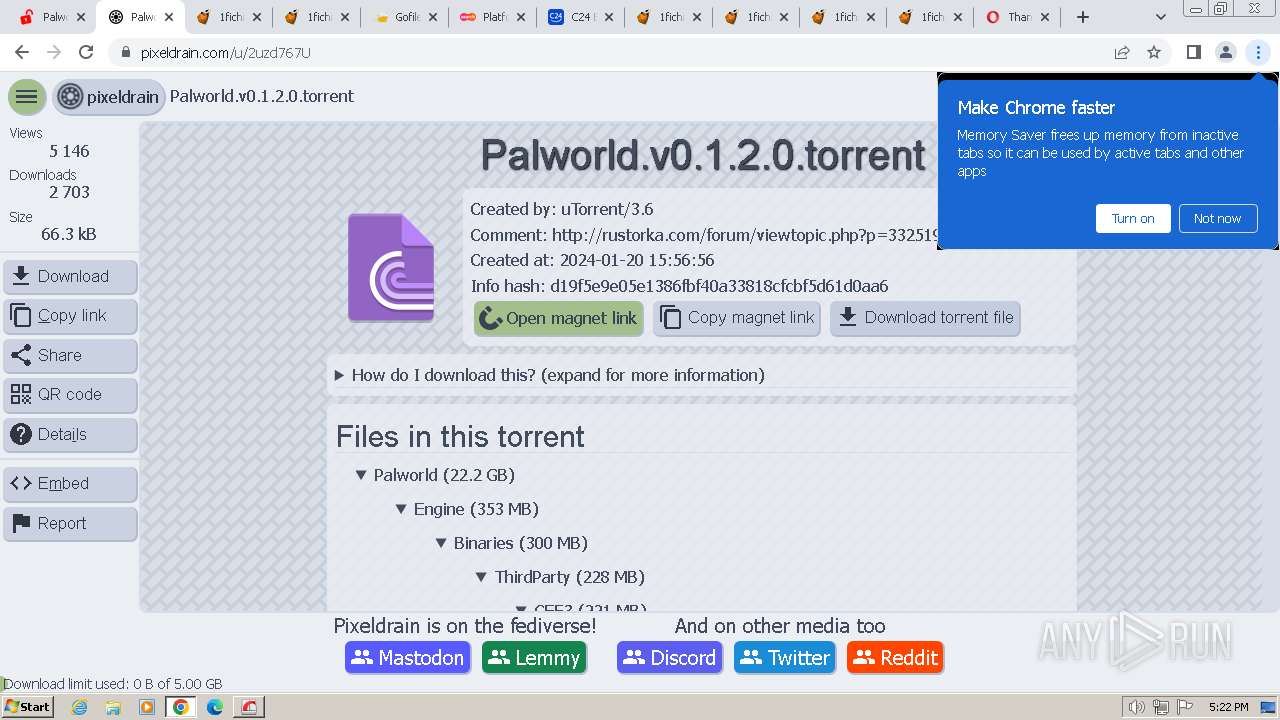Open pixeldrain Mastodon page
Screen dimensions: 1280x720
(408, 658)
